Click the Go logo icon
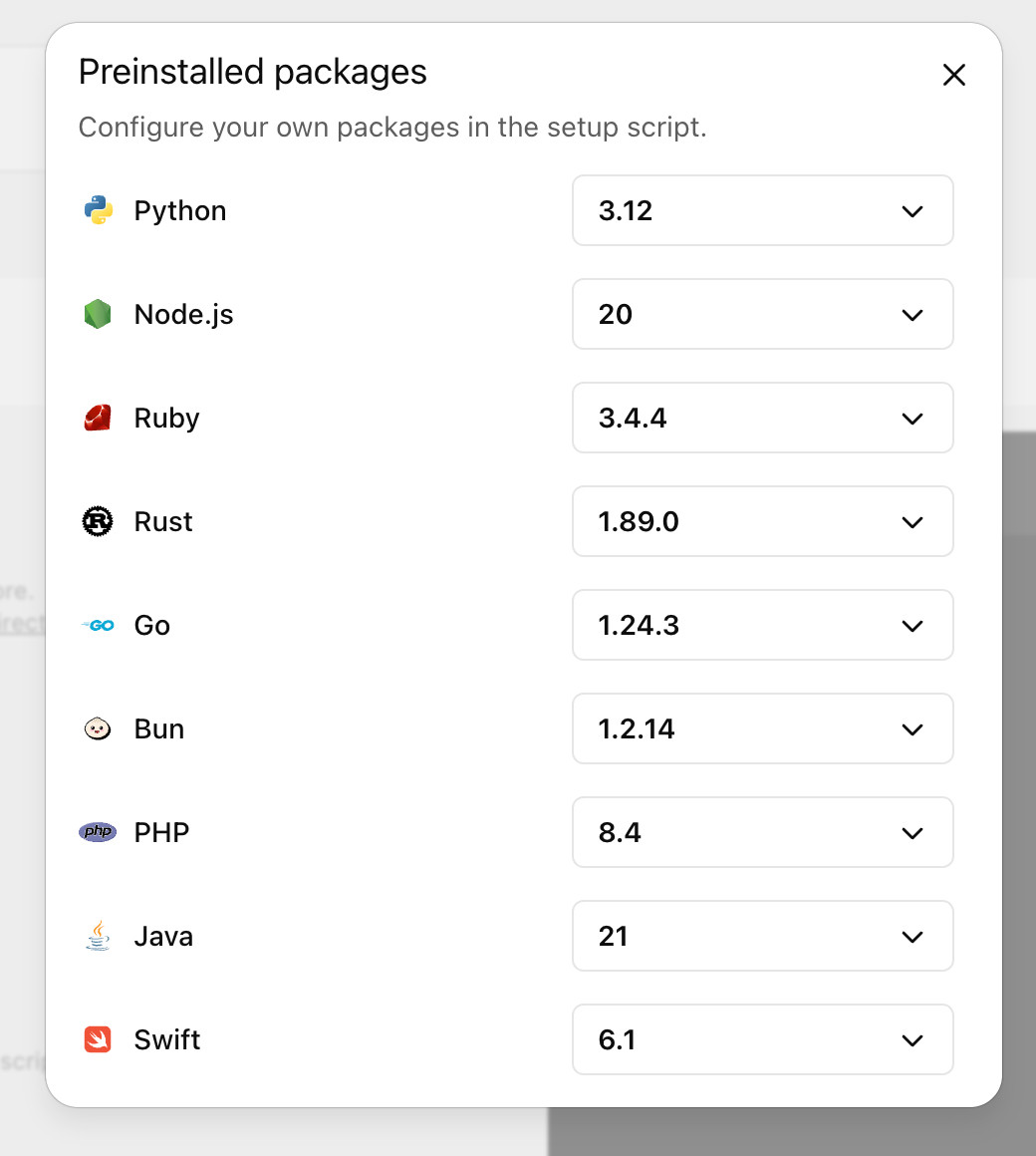 coord(98,625)
